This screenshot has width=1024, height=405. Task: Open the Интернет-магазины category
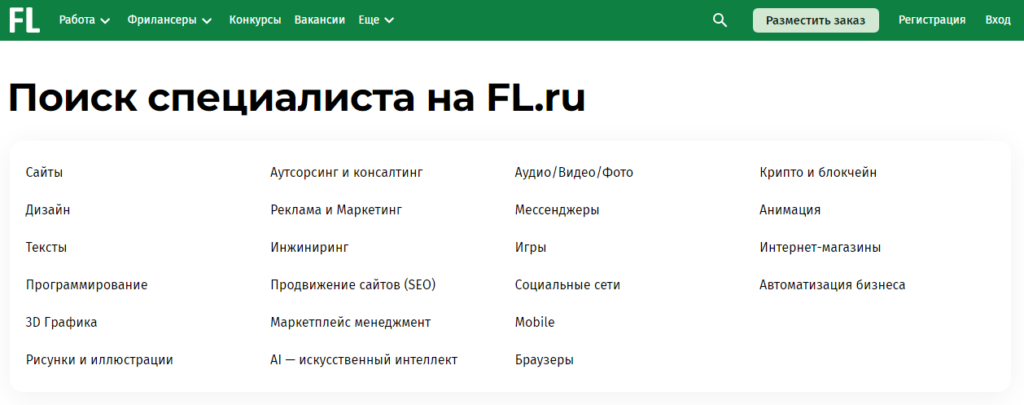point(820,248)
